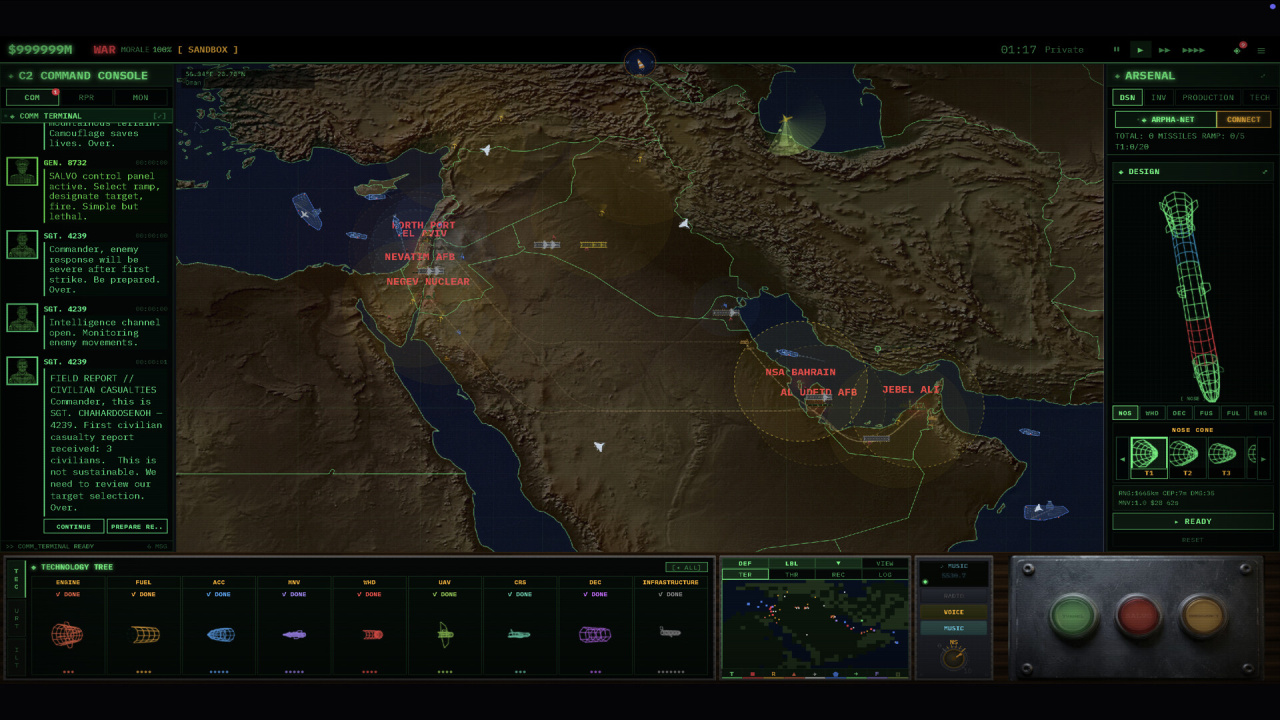Show next nose cone options arrow
1280x720 pixels.
(x=1264, y=459)
